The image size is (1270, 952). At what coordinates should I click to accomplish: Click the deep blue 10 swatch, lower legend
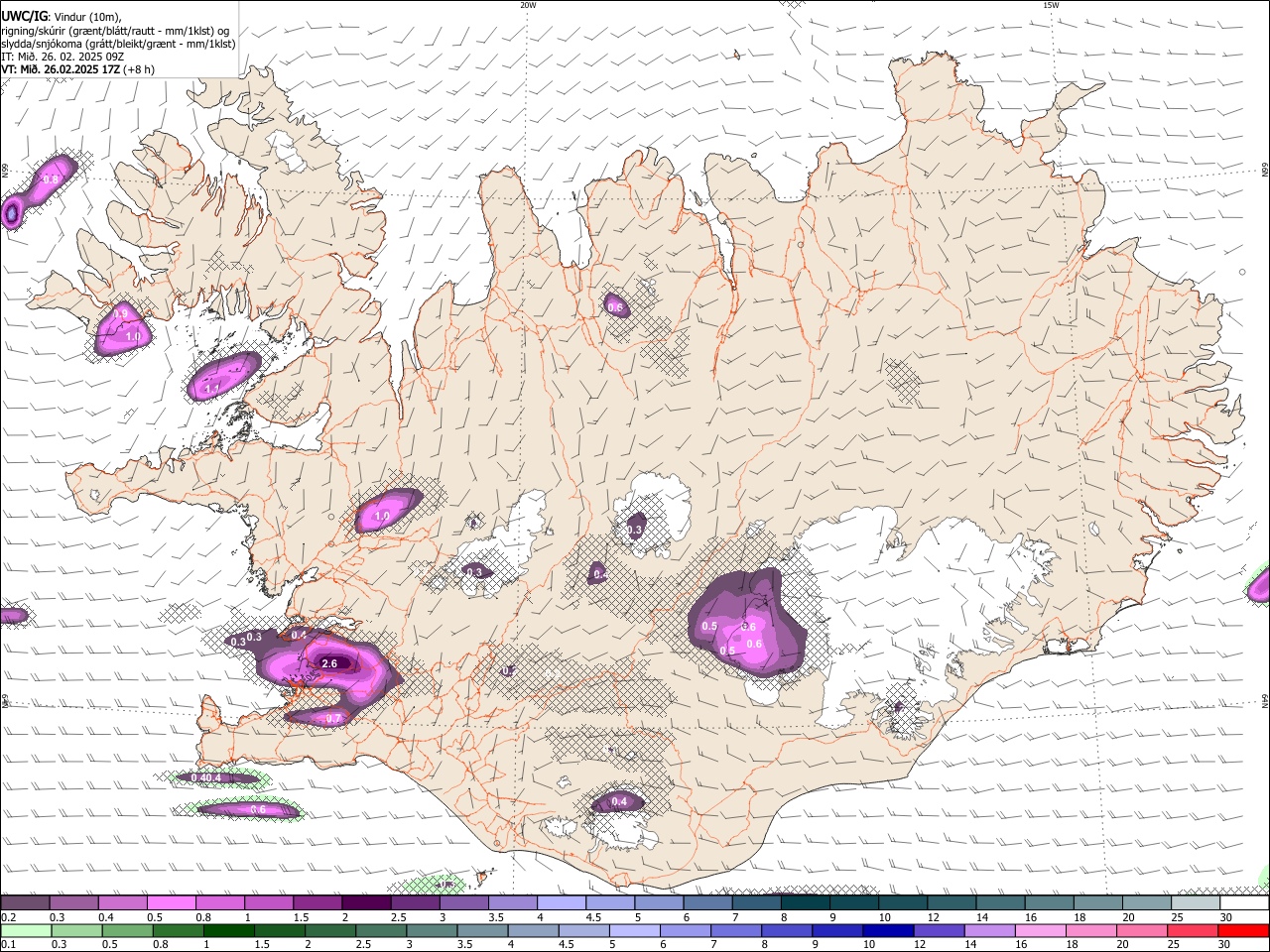(x=888, y=931)
